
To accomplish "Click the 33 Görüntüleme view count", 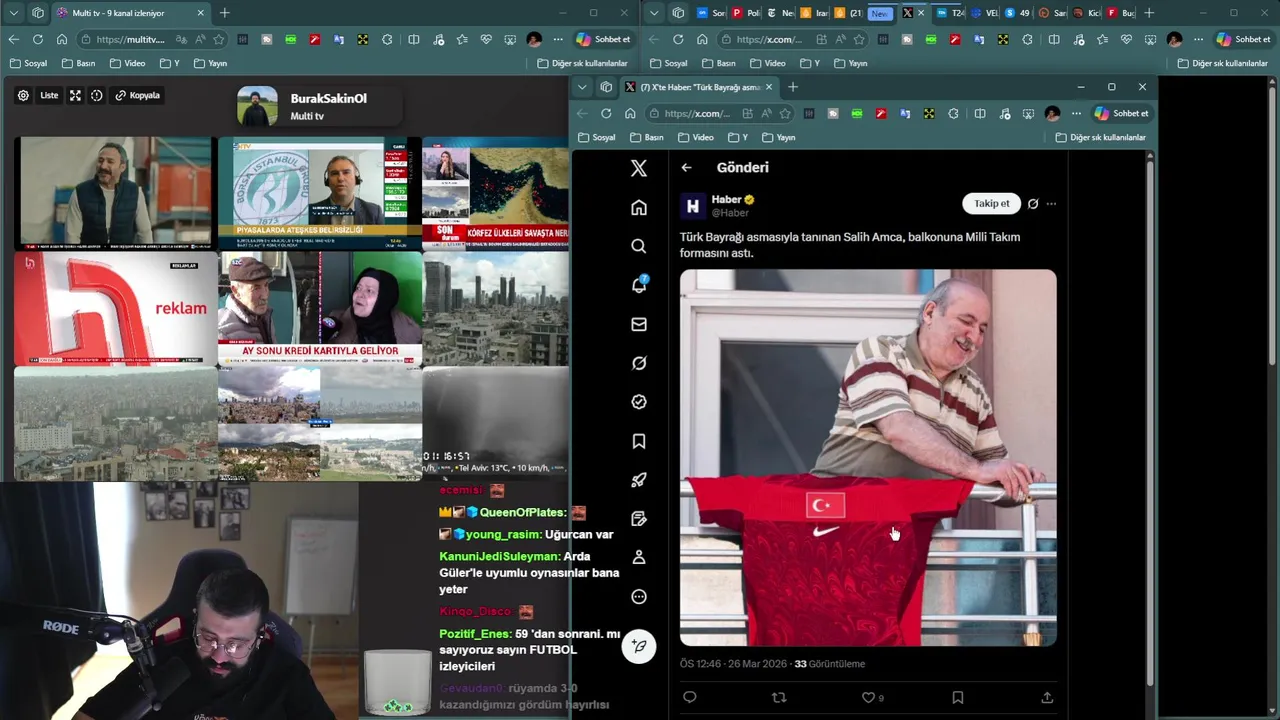I will tap(829, 664).
